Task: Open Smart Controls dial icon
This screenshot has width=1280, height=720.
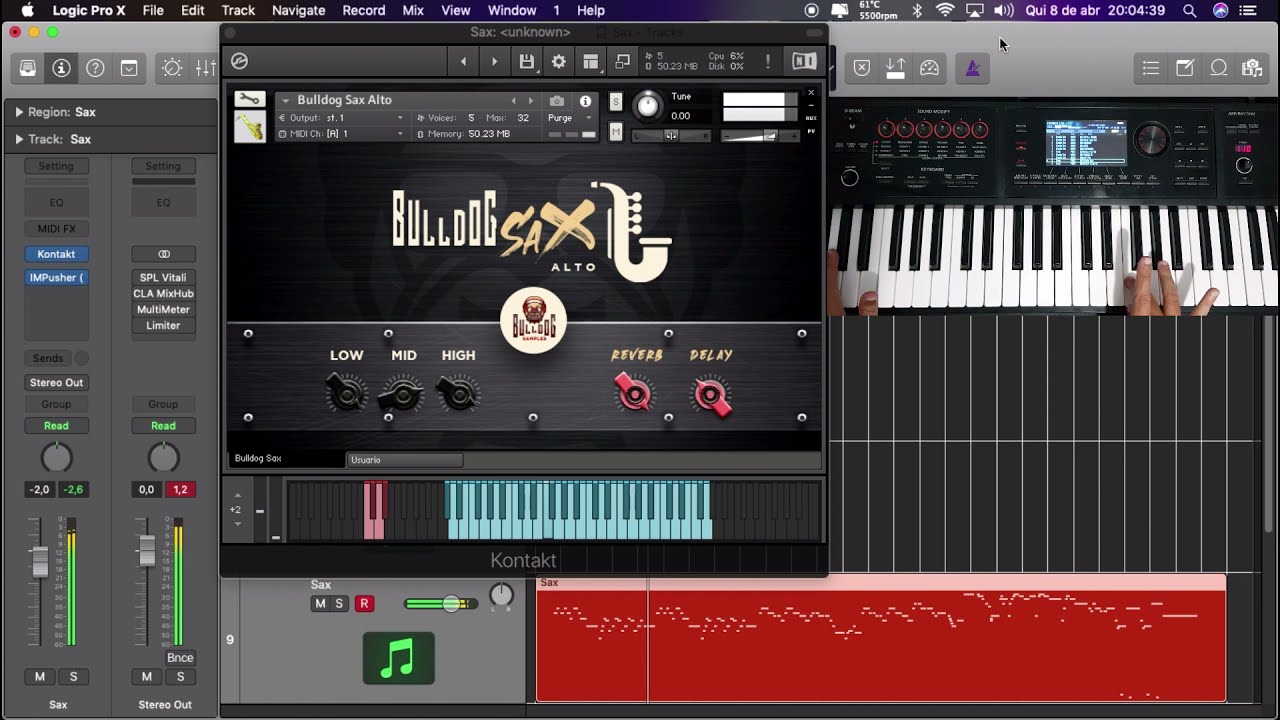Action: [172, 68]
